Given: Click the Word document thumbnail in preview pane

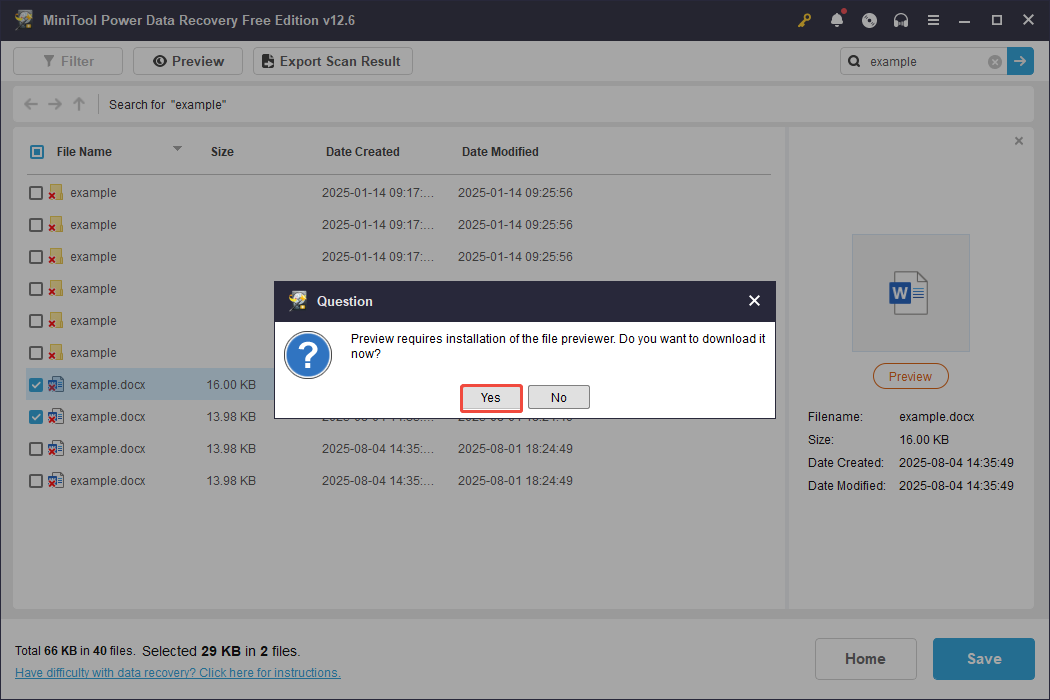Looking at the screenshot, I should coord(910,293).
